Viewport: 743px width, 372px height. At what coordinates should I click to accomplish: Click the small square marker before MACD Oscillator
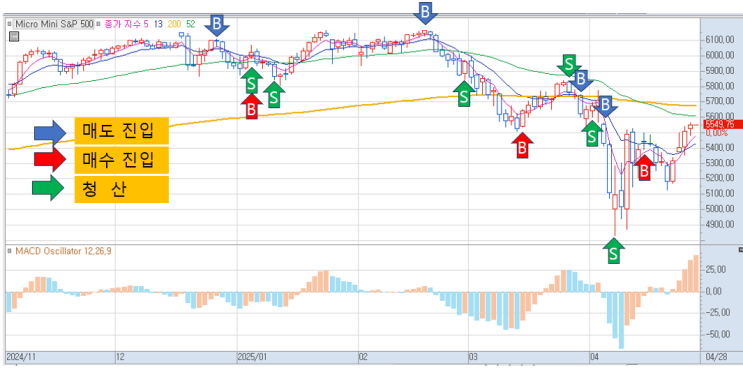(x=9, y=251)
